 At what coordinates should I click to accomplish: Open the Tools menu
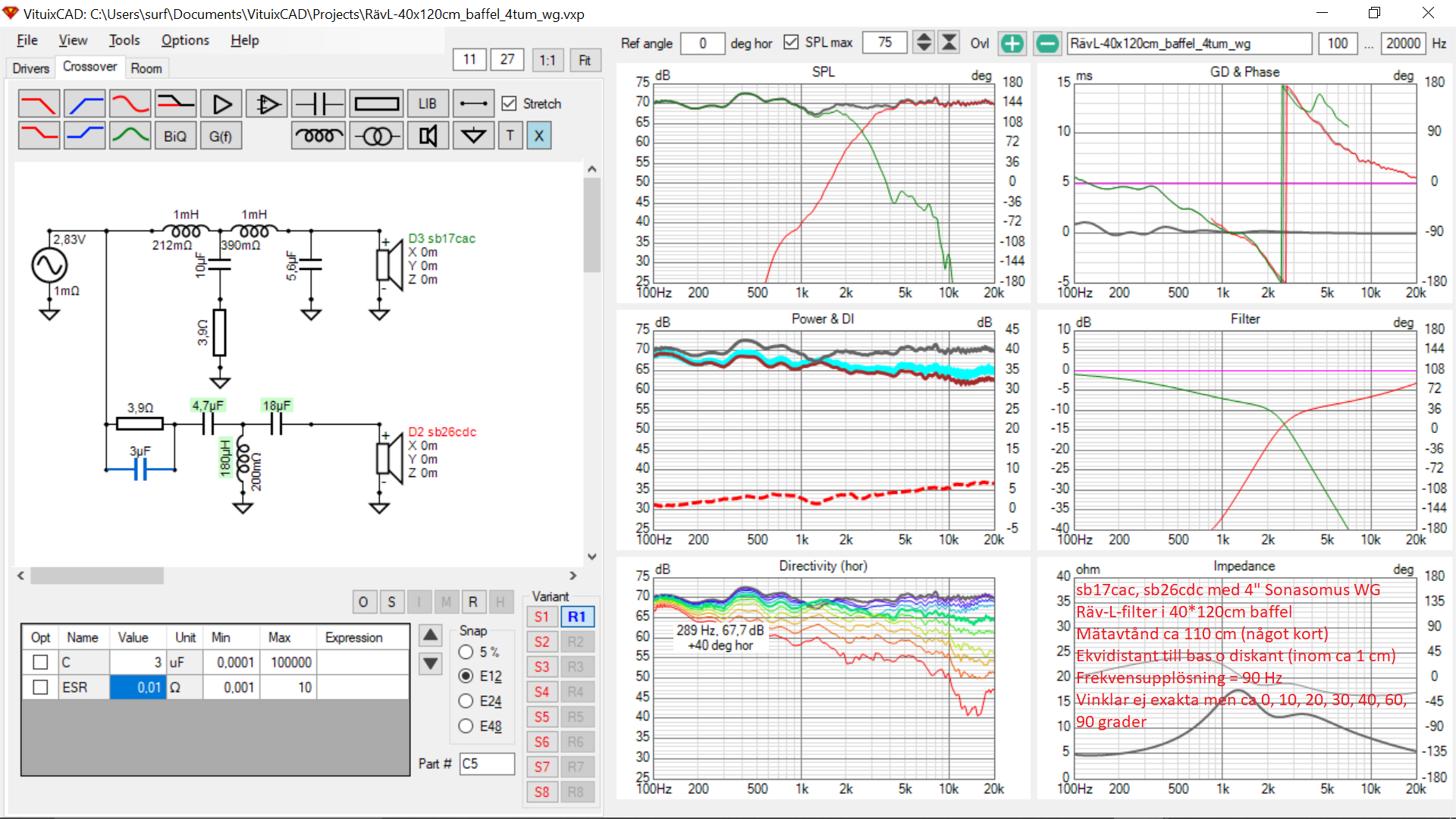click(x=124, y=40)
